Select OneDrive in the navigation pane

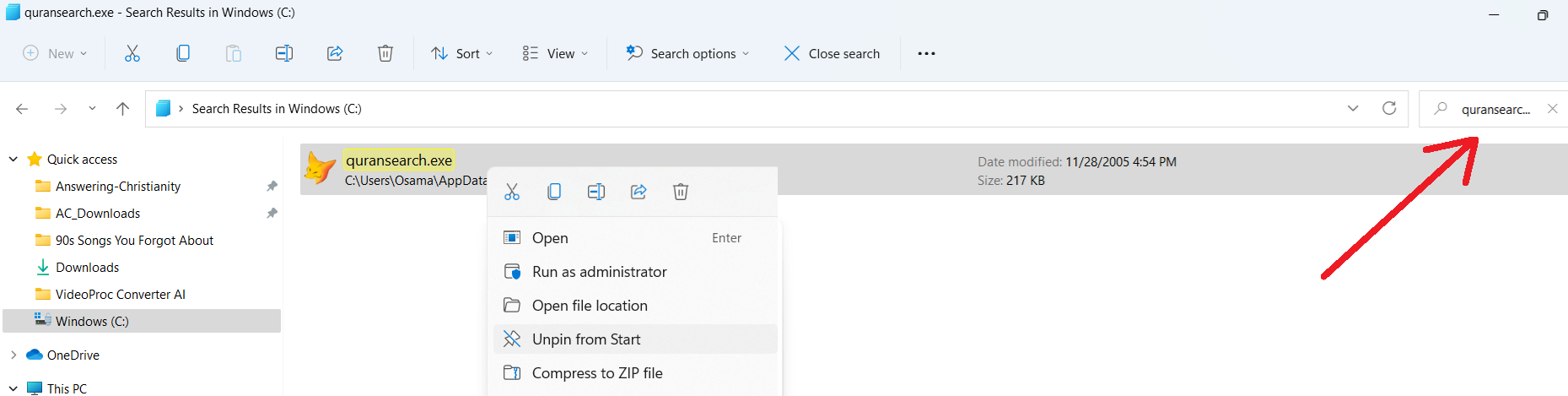[x=73, y=355]
